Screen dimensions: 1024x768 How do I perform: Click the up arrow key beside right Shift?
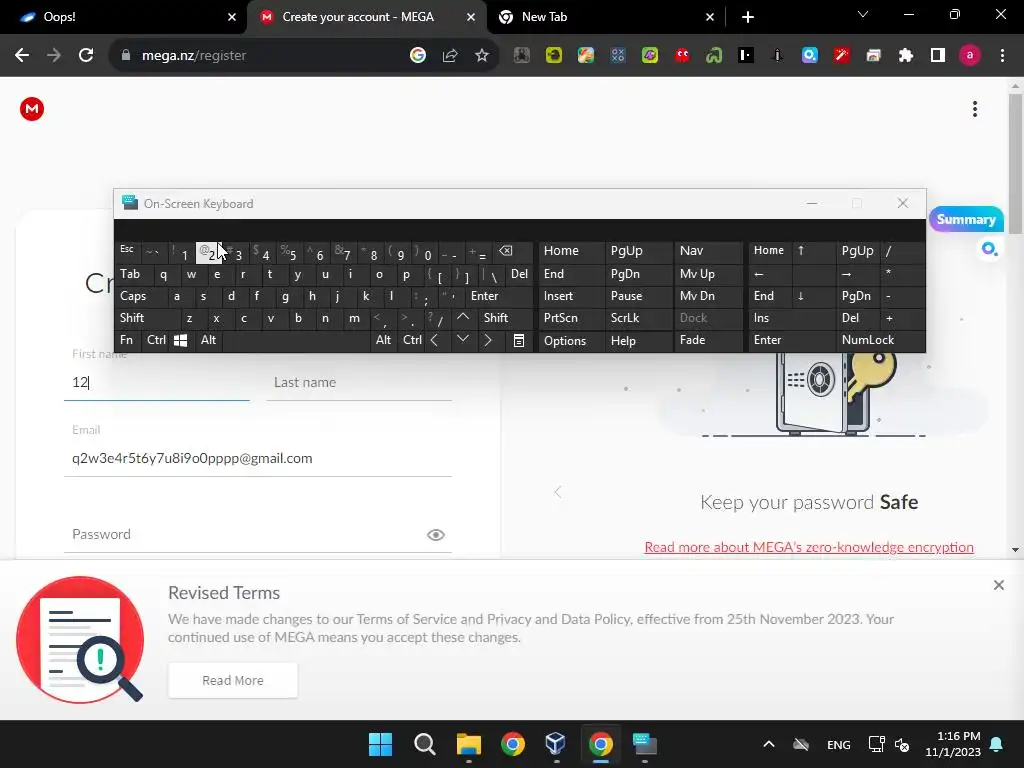point(462,317)
